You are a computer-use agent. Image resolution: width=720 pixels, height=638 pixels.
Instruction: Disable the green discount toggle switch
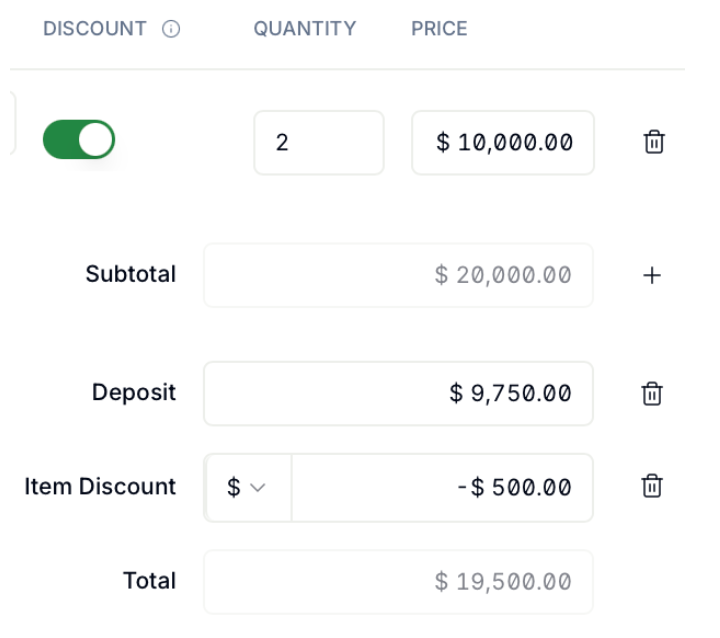tap(79, 140)
